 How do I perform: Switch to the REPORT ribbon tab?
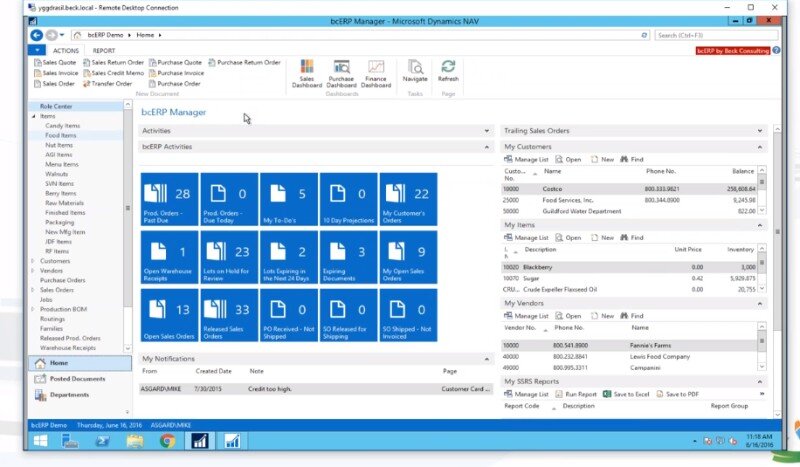click(x=104, y=50)
